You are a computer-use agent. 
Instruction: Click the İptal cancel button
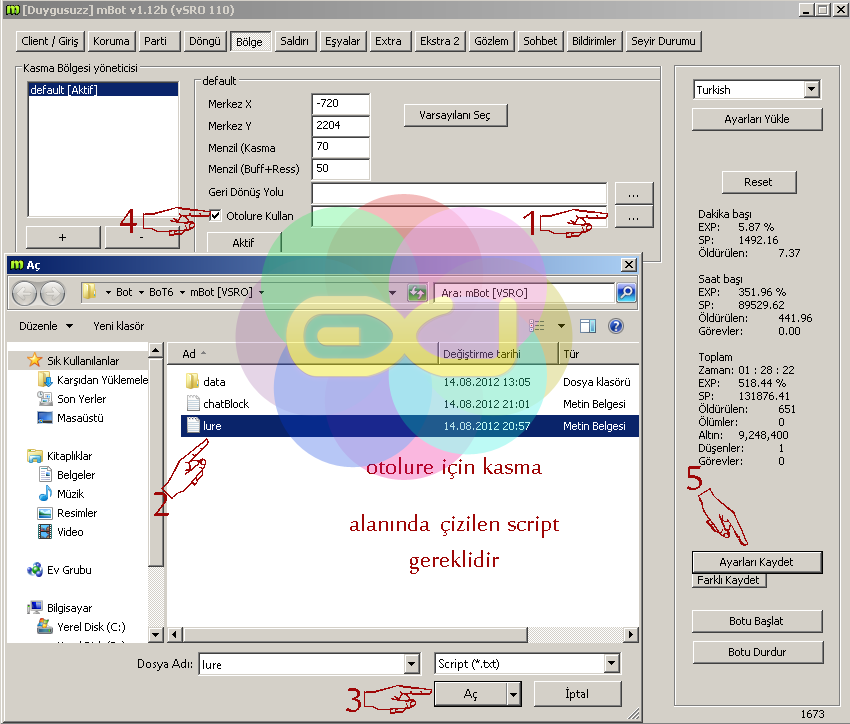point(577,694)
